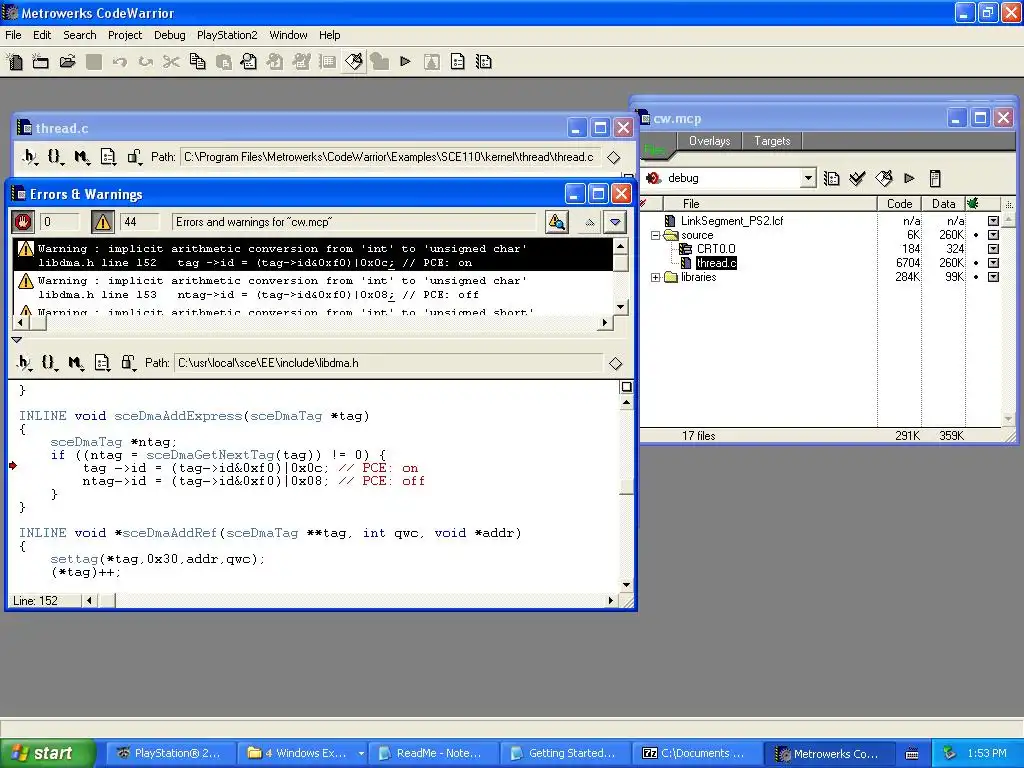Click the Code column header
Viewport: 1024px width, 768px height.
point(899,204)
